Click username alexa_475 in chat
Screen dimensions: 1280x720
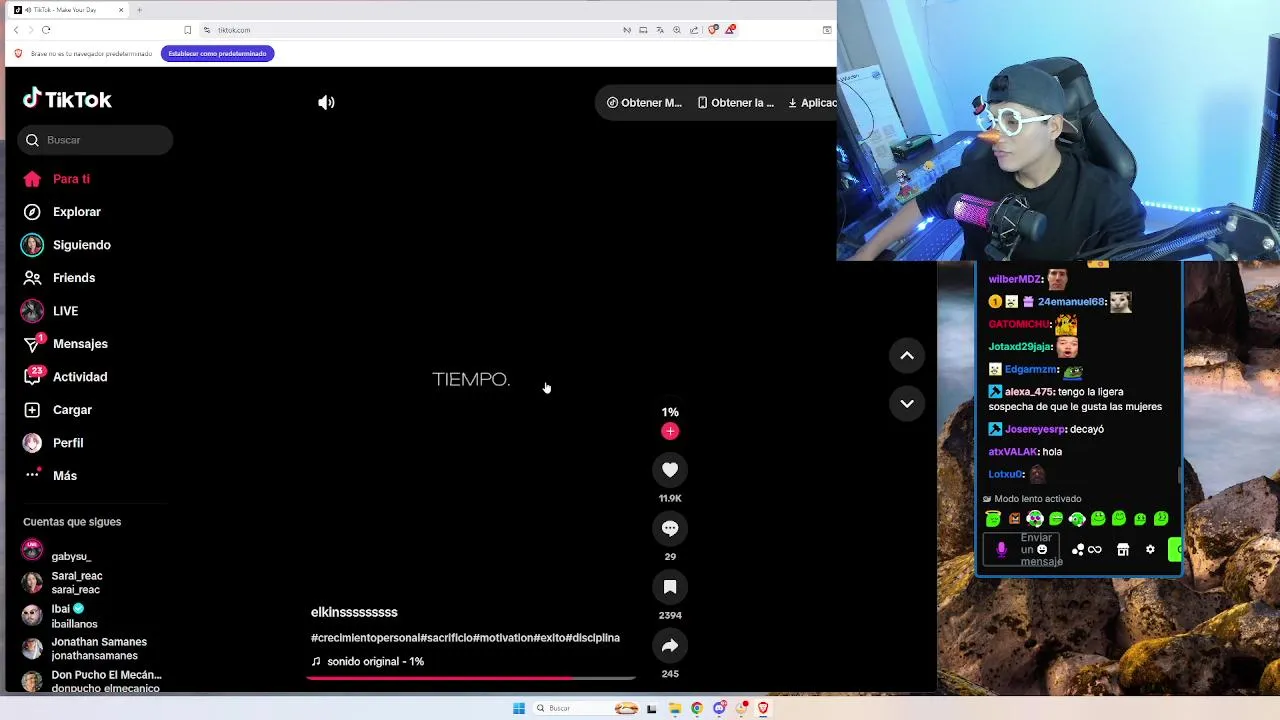1029,392
